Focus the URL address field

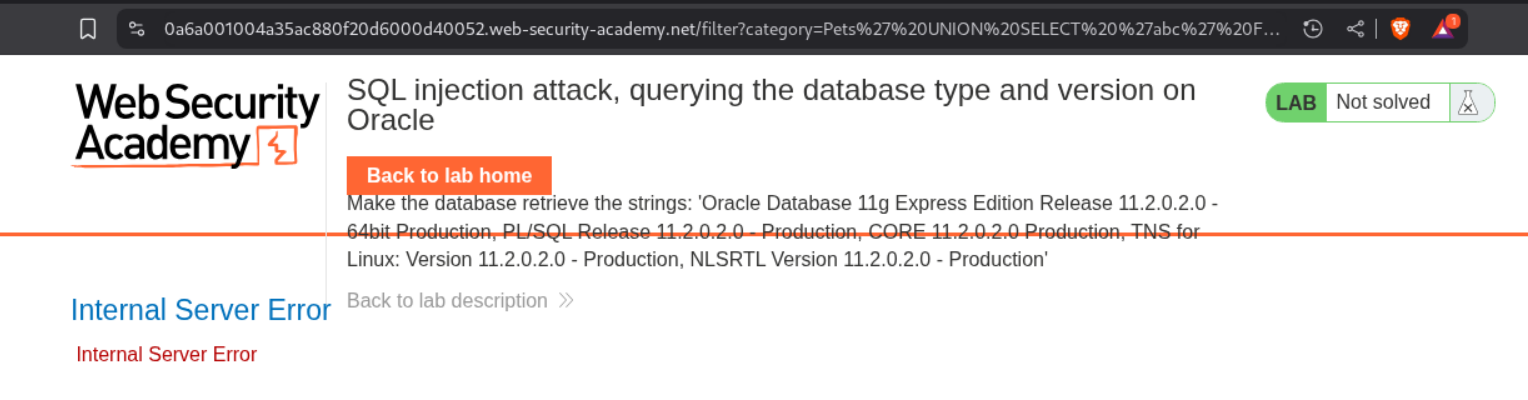coord(720,29)
